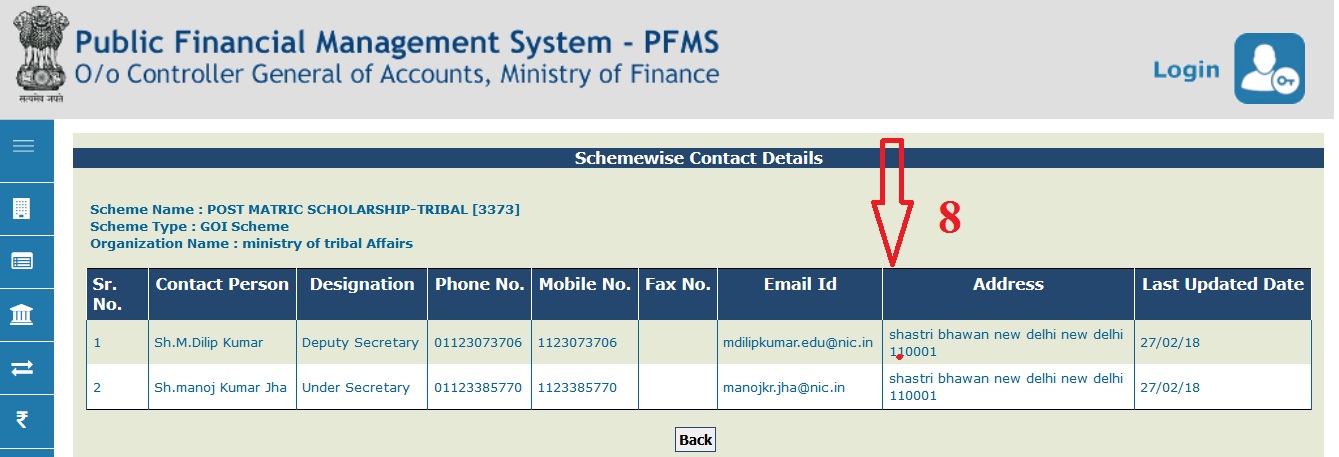Screen dimensions: 1339x457
Task: Click Last Updated Date column header
Action: pyautogui.click(x=1223, y=284)
